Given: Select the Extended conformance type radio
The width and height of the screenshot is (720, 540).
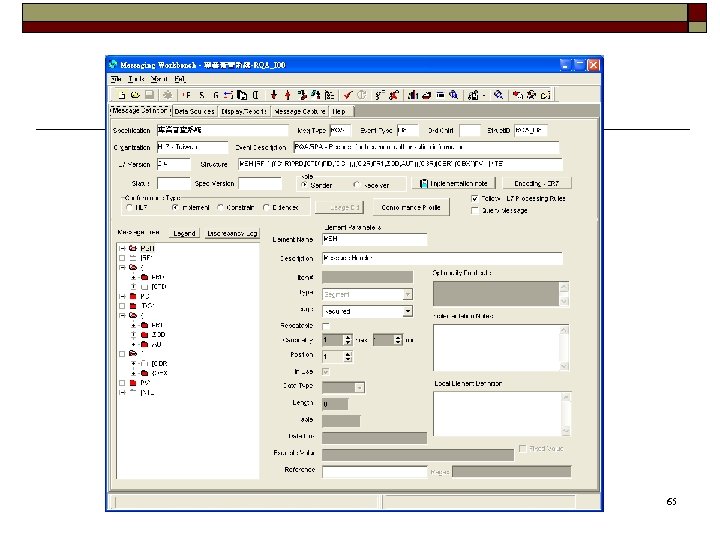Looking at the screenshot, I should 266,208.
